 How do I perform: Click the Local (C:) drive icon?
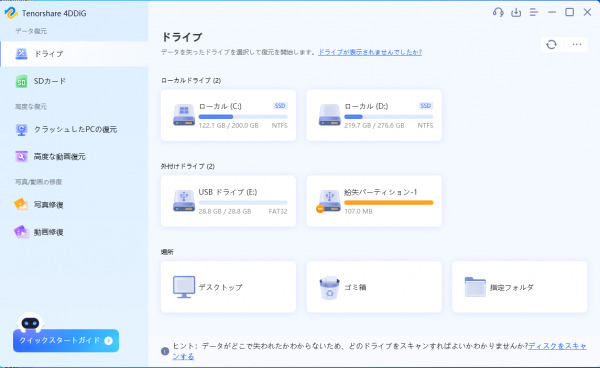[184, 115]
